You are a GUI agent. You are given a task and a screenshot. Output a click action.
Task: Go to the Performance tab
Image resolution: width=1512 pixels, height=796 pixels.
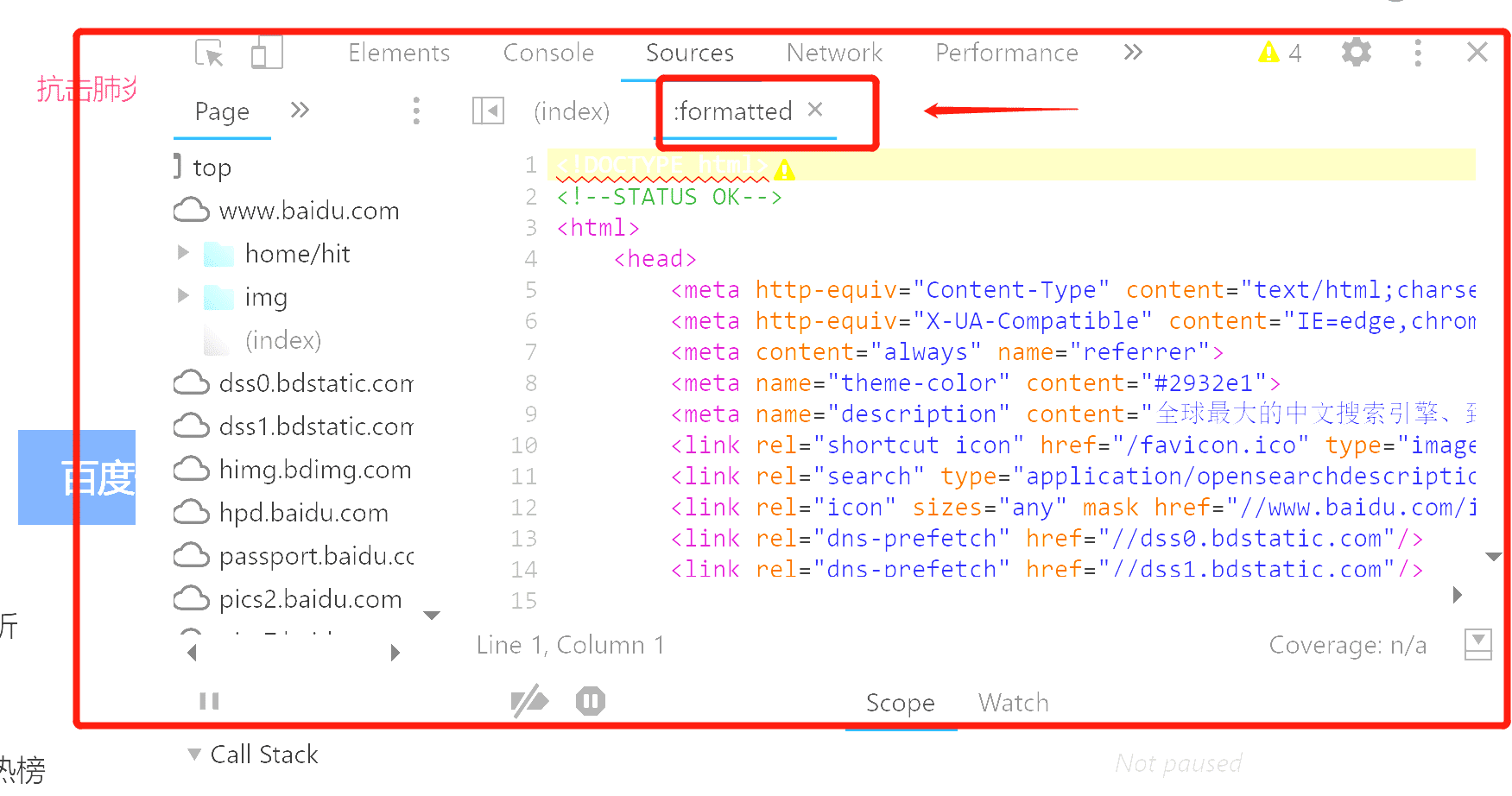pyautogui.click(x=1007, y=54)
